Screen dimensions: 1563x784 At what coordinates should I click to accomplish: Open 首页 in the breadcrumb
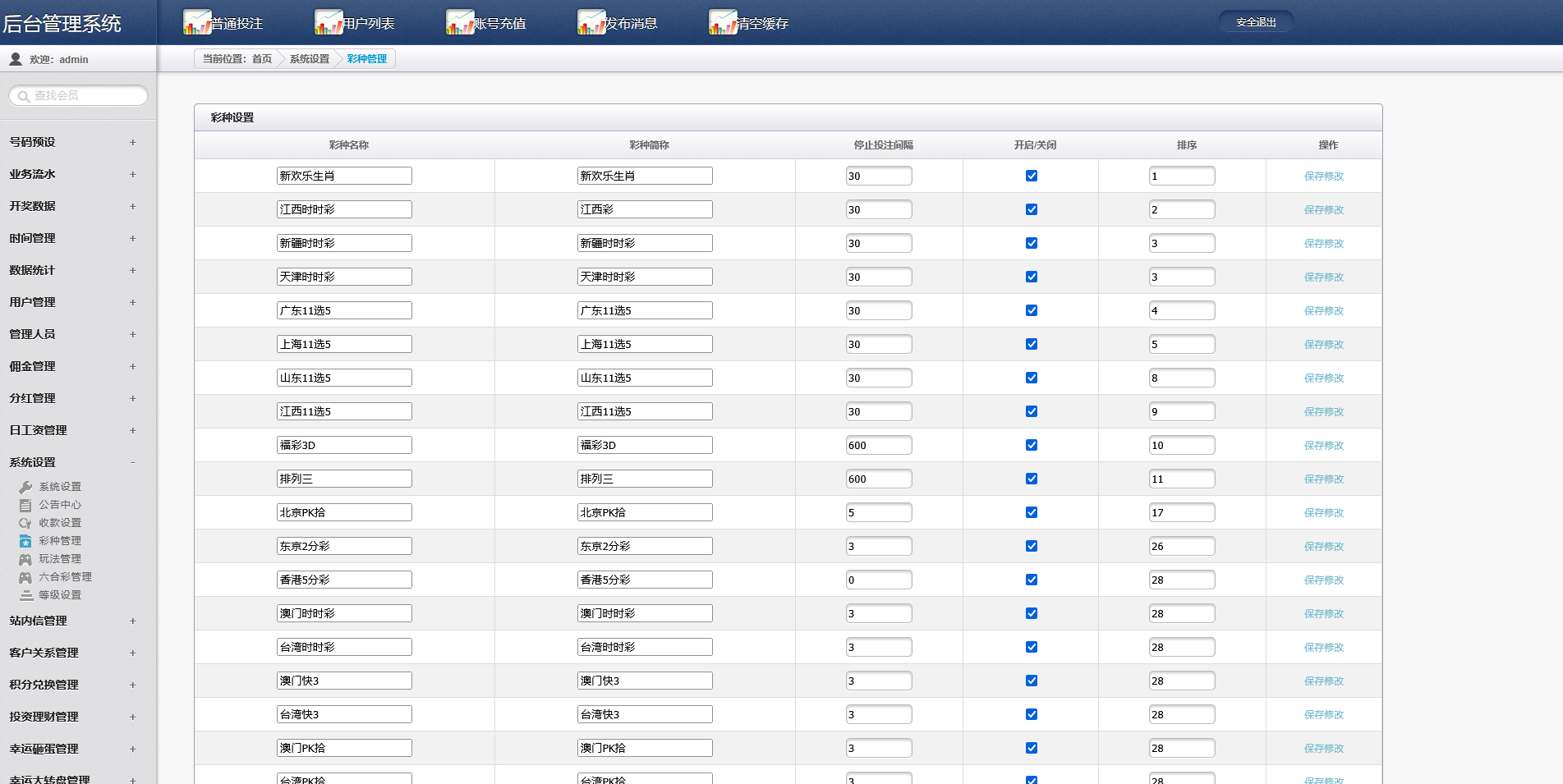(x=262, y=59)
